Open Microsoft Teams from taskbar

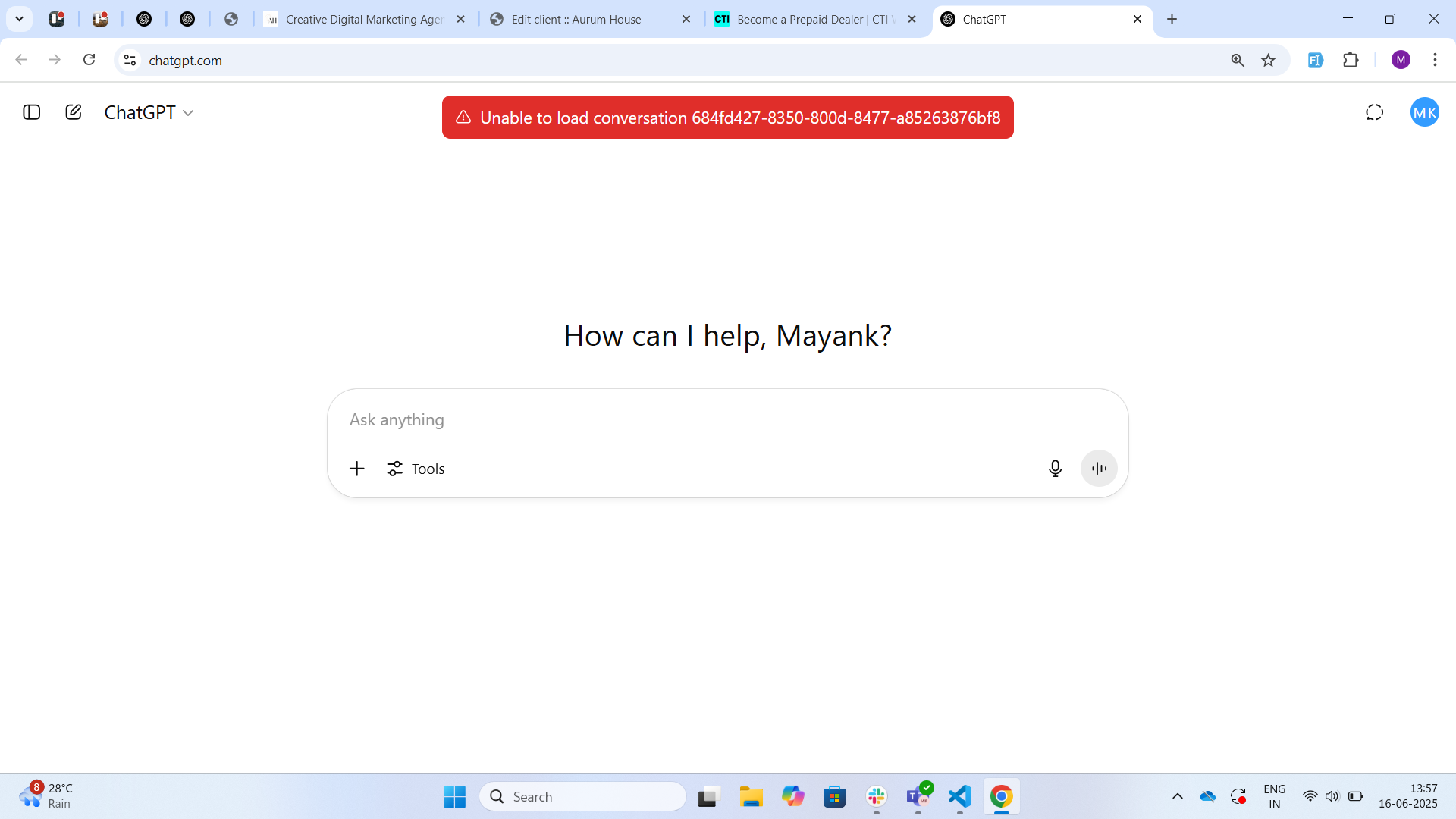tap(918, 797)
